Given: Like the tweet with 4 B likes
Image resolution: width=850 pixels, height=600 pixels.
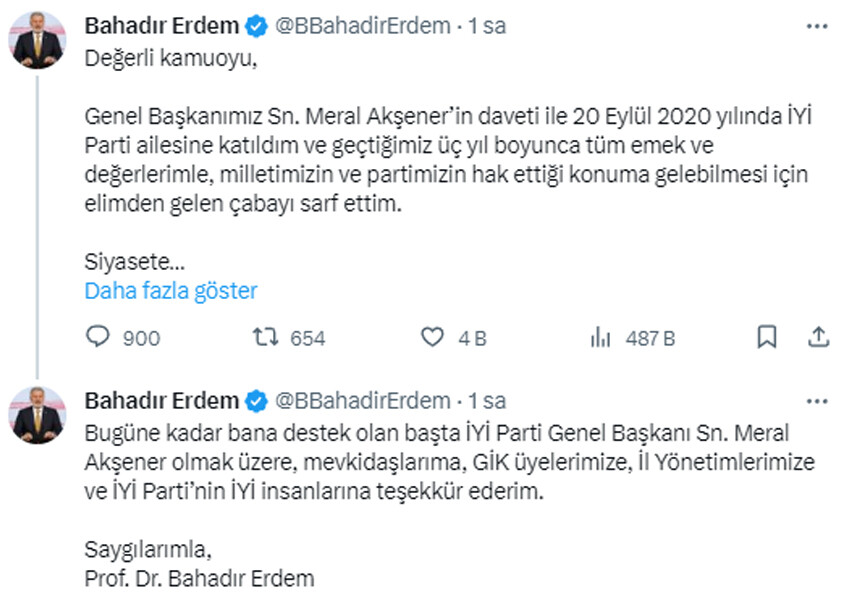Looking at the screenshot, I should click(432, 338).
